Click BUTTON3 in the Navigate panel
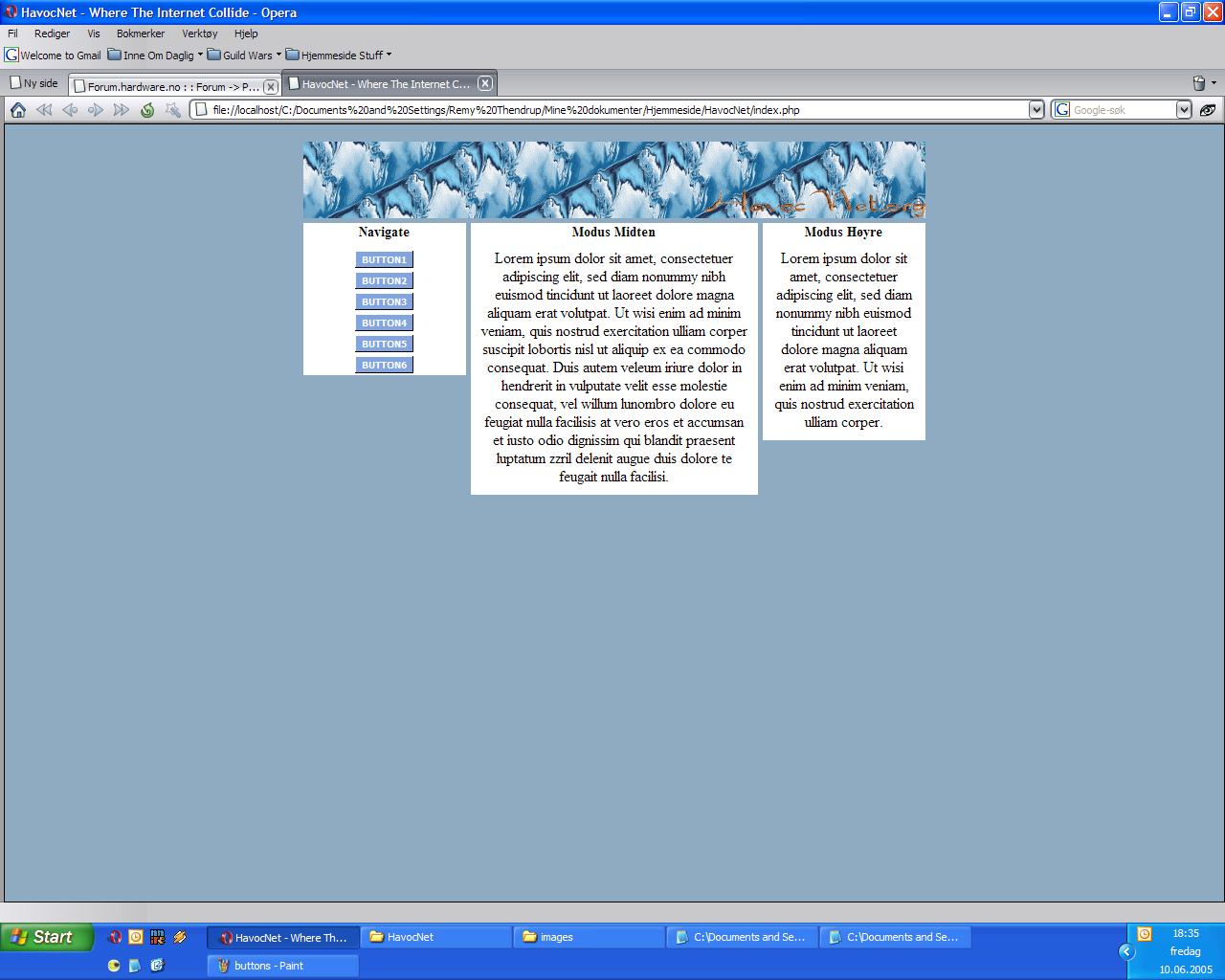1225x980 pixels. click(x=385, y=301)
